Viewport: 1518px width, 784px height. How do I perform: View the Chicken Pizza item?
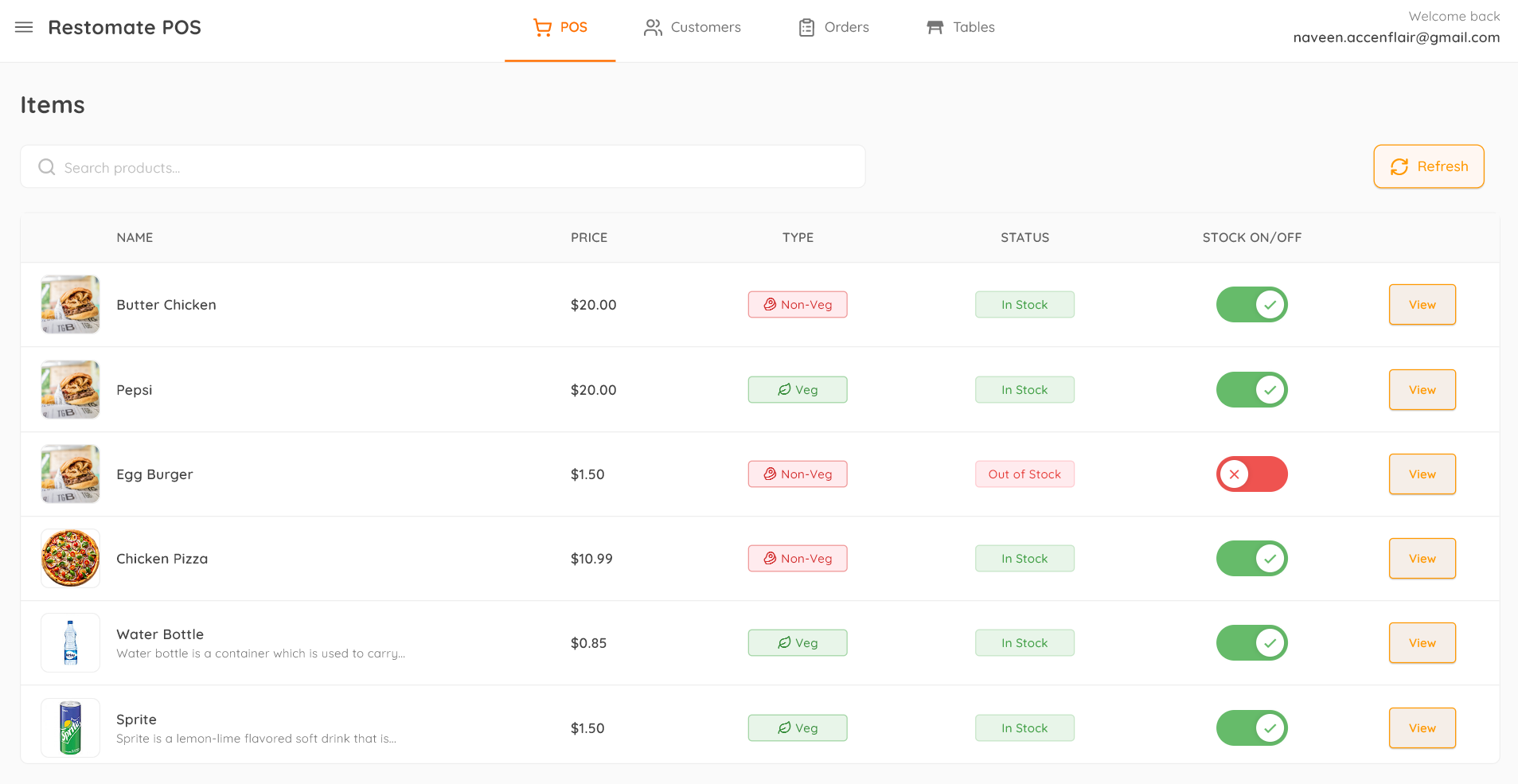coord(1422,558)
